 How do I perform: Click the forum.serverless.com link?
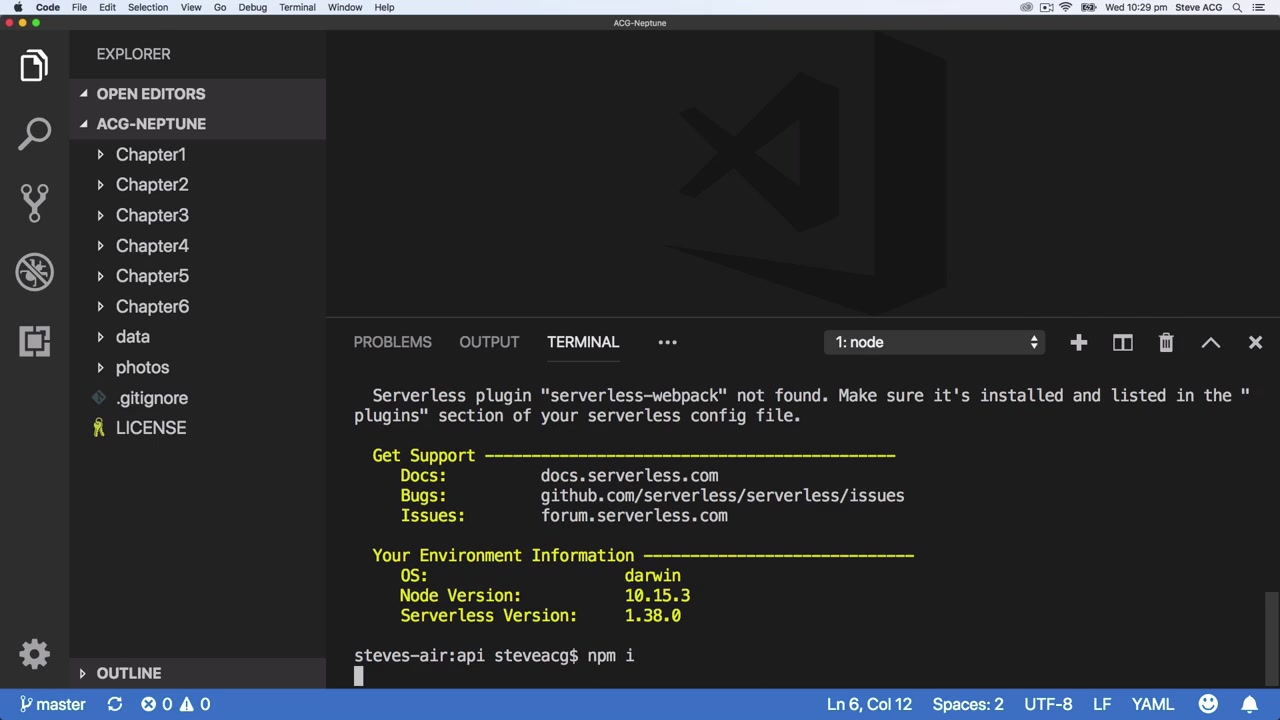pos(634,516)
